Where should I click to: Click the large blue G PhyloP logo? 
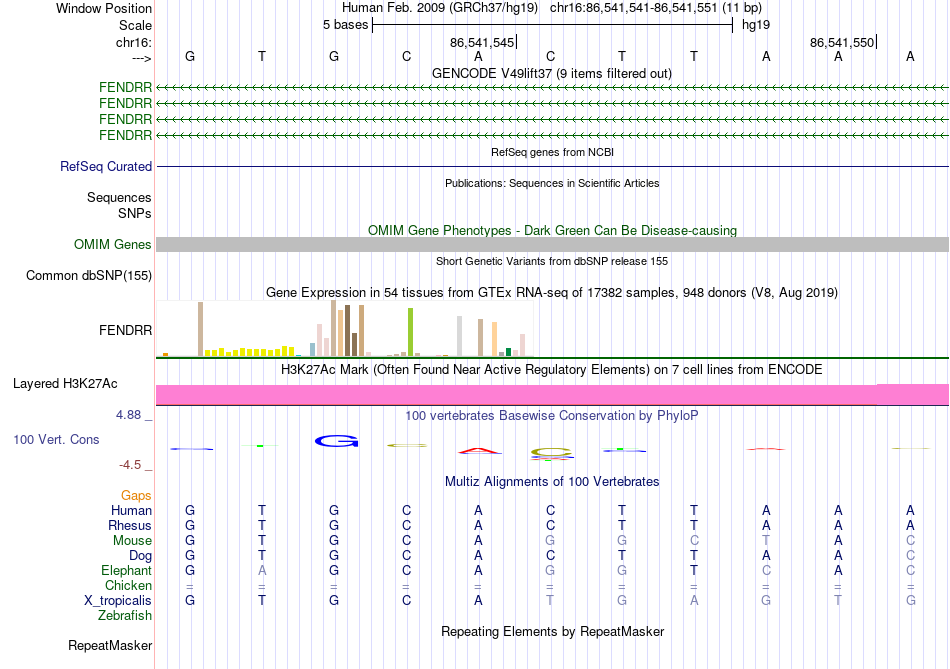(x=336, y=442)
